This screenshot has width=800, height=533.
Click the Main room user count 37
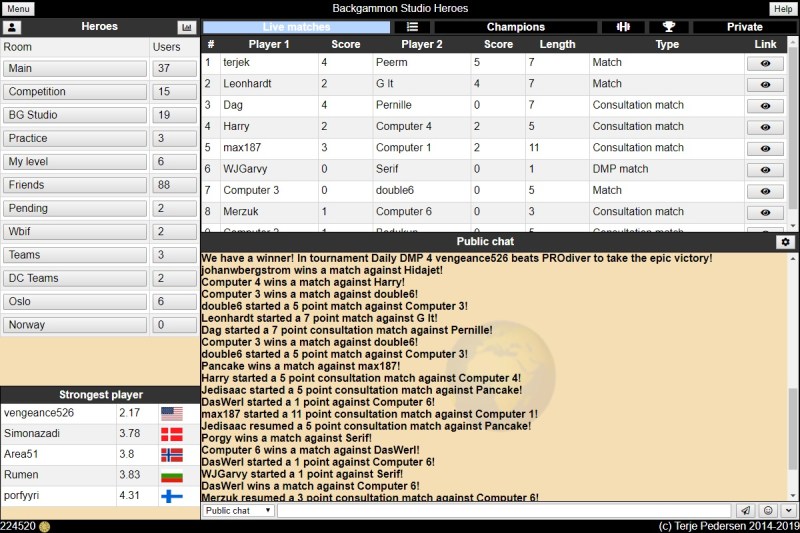pos(174,68)
